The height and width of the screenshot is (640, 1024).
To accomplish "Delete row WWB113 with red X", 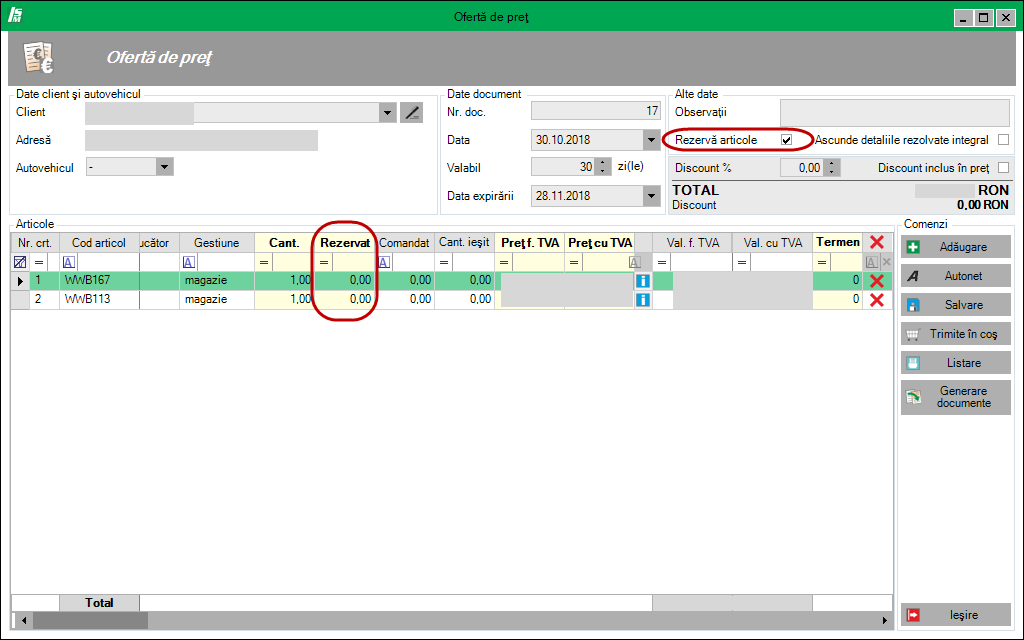I will point(877,300).
